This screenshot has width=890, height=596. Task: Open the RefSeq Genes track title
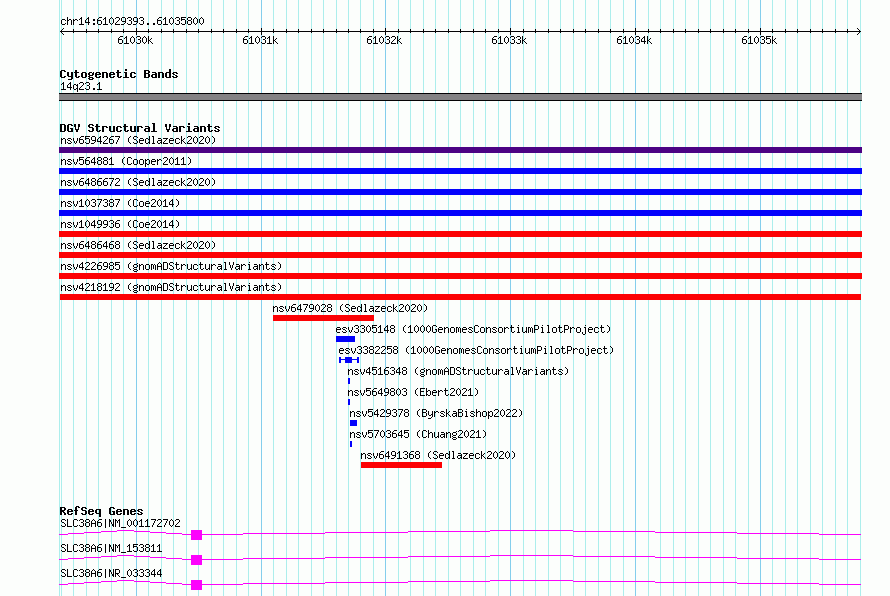click(101, 511)
